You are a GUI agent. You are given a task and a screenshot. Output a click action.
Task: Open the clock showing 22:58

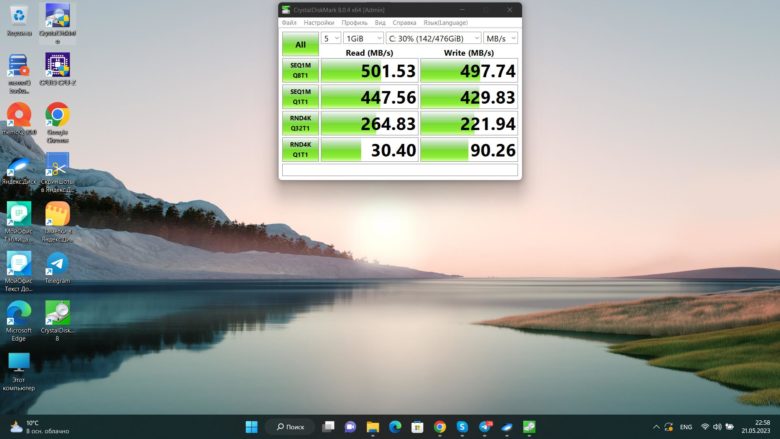(x=756, y=427)
